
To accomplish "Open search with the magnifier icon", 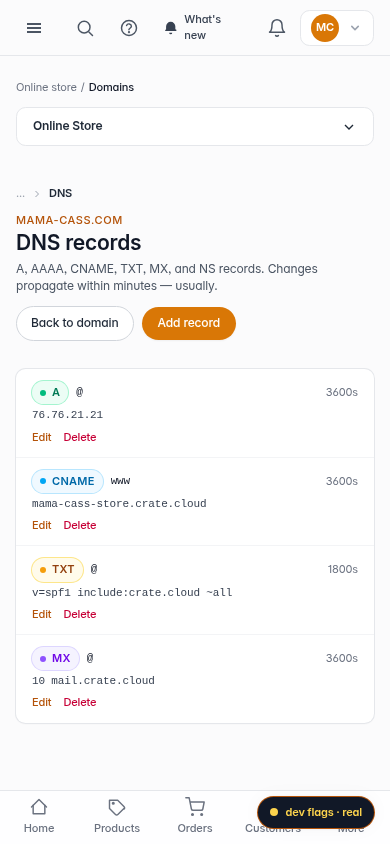I will (x=85, y=28).
